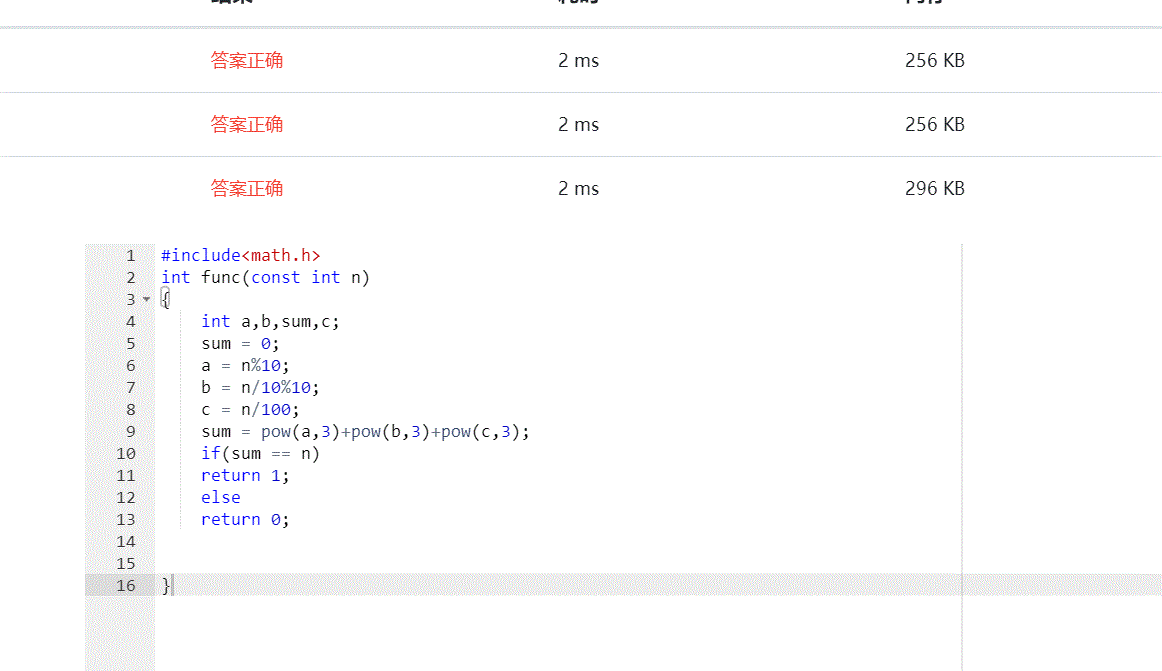Image resolution: width=1162 pixels, height=671 pixels.
Task: Click line number 14 in the gutter
Action: pyautogui.click(x=125, y=542)
